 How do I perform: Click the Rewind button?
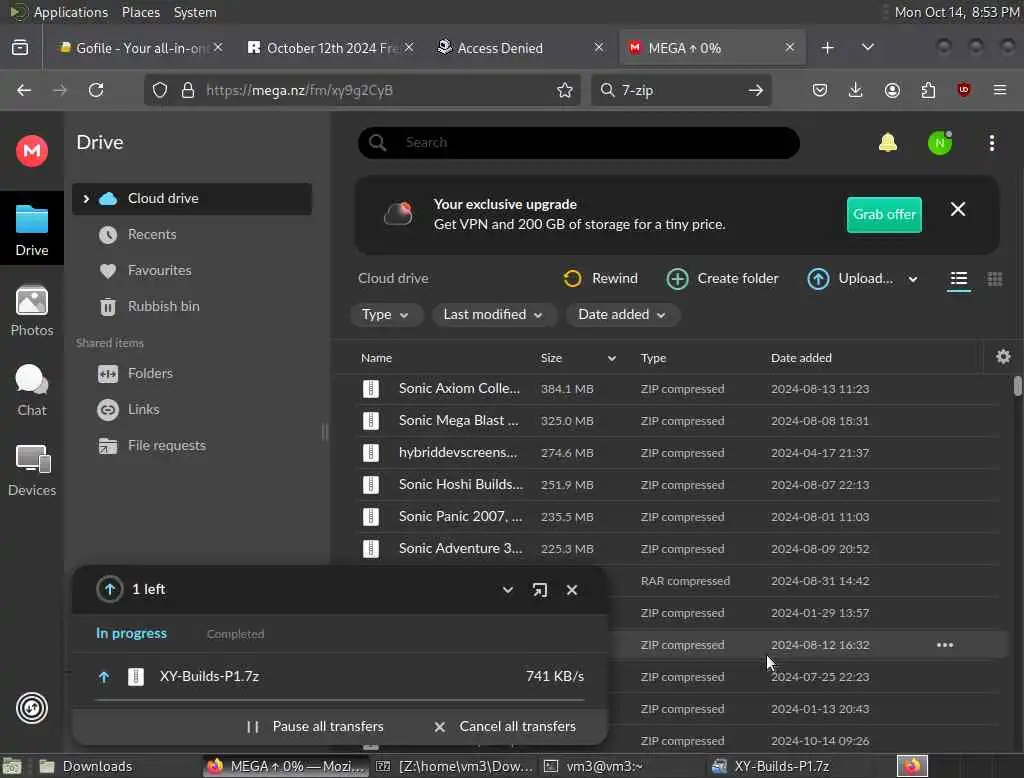(x=600, y=278)
